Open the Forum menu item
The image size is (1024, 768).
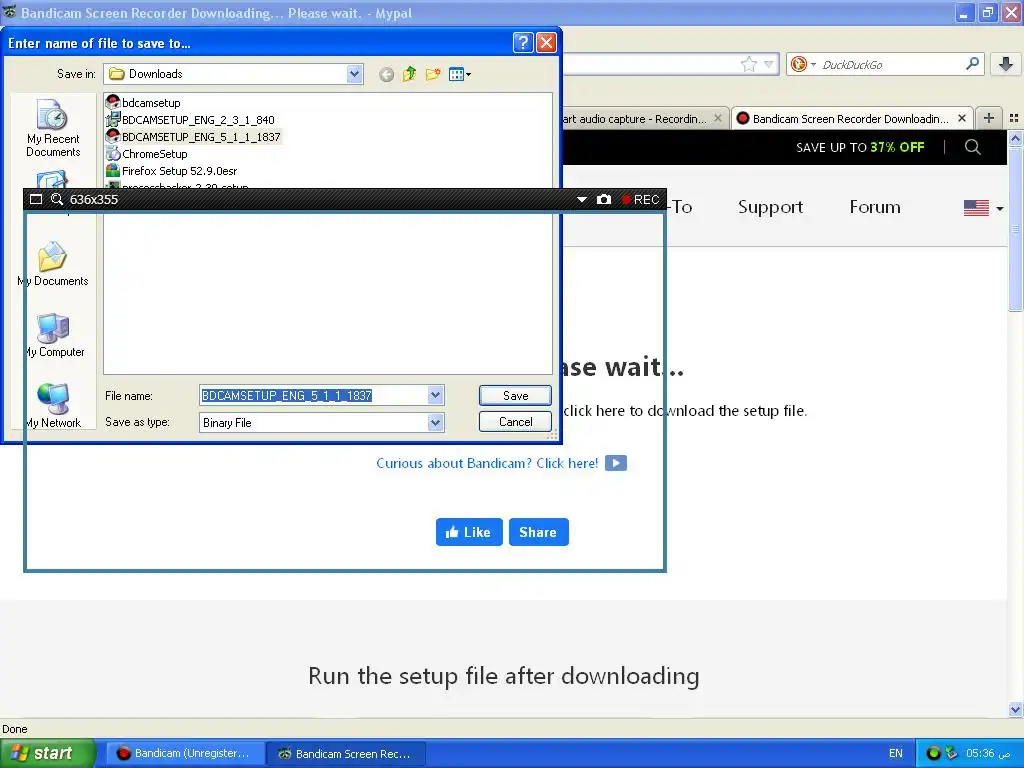pyautogui.click(x=875, y=207)
